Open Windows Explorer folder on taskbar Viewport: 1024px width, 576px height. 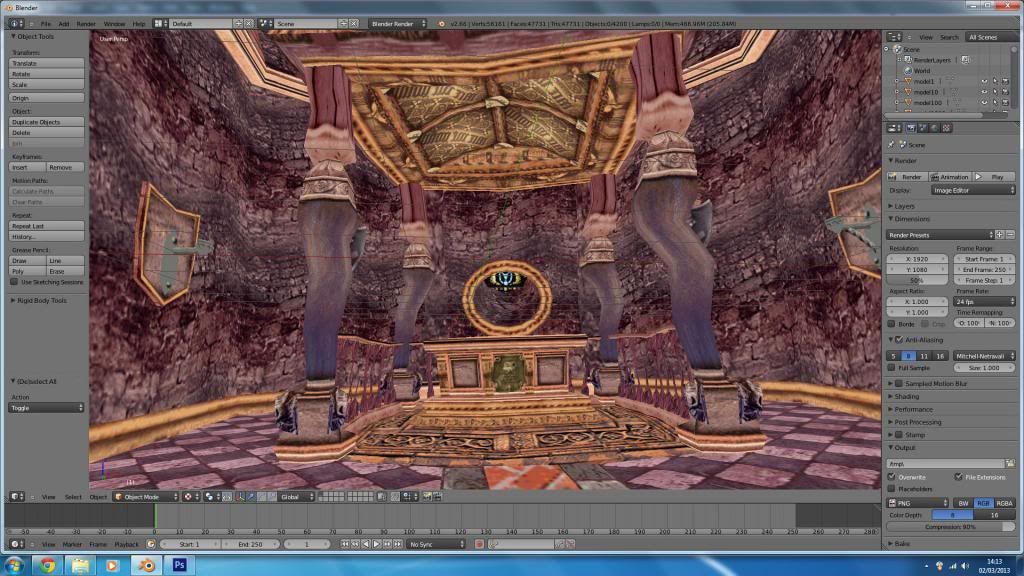click(80, 565)
